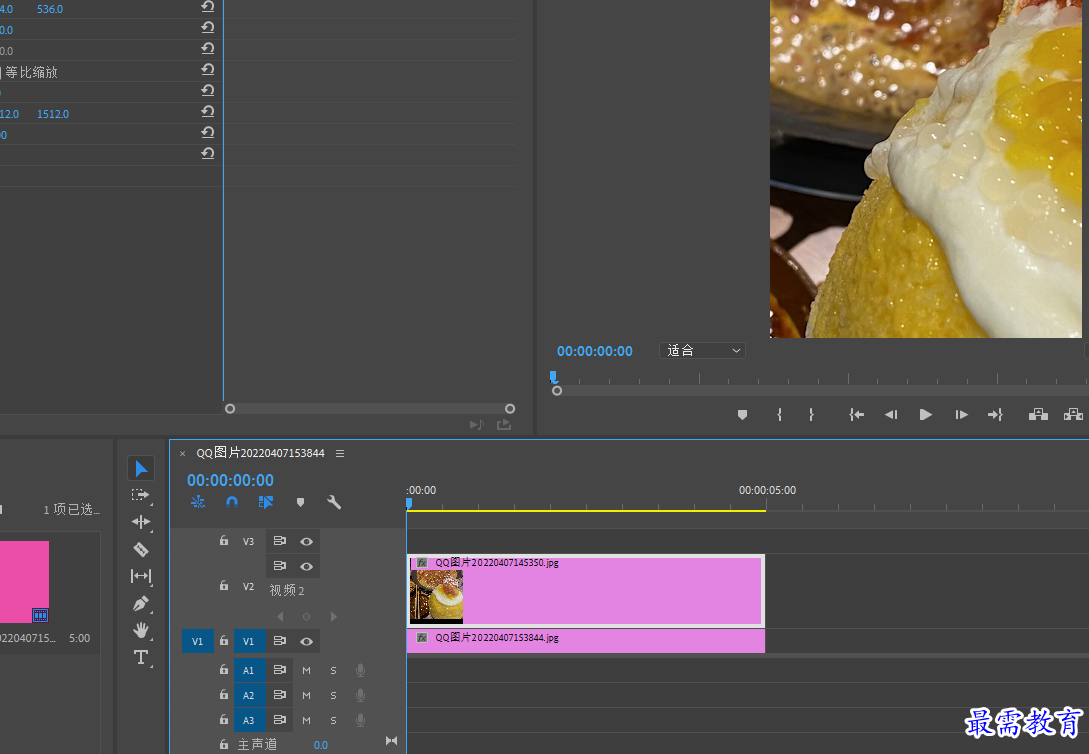Select the QQ图片20220407153844 sequence tab
The height and width of the screenshot is (754, 1089).
[260, 453]
